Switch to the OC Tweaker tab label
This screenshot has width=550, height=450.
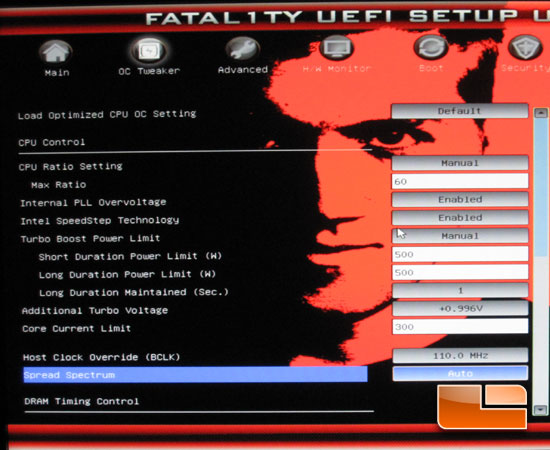click(149, 71)
